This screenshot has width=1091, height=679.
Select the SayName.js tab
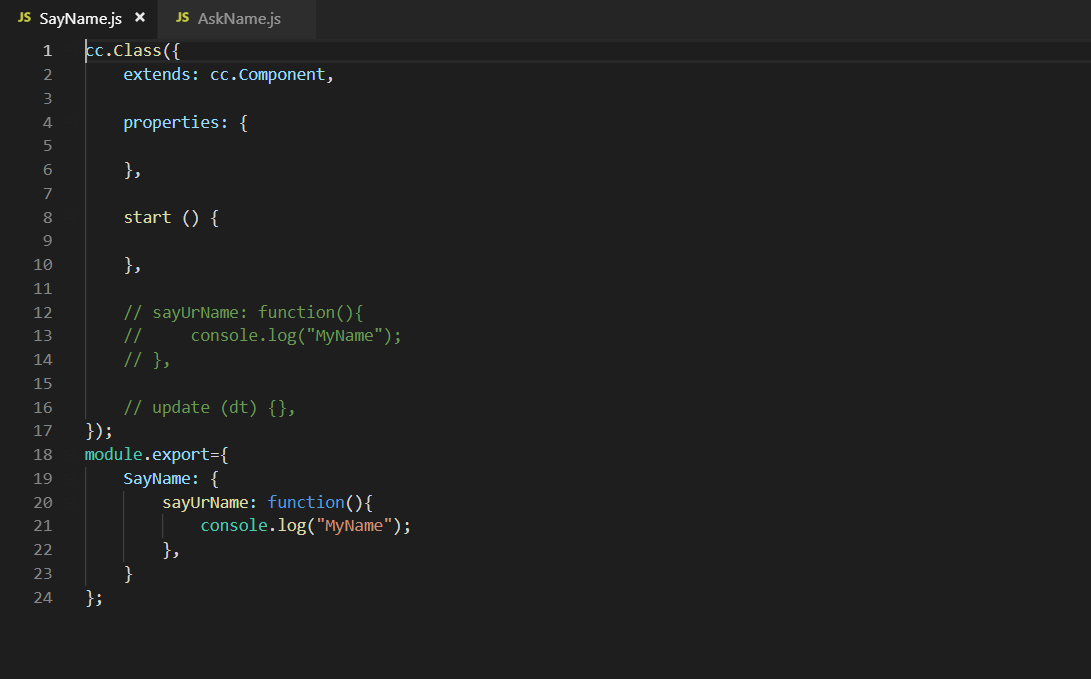coord(80,19)
